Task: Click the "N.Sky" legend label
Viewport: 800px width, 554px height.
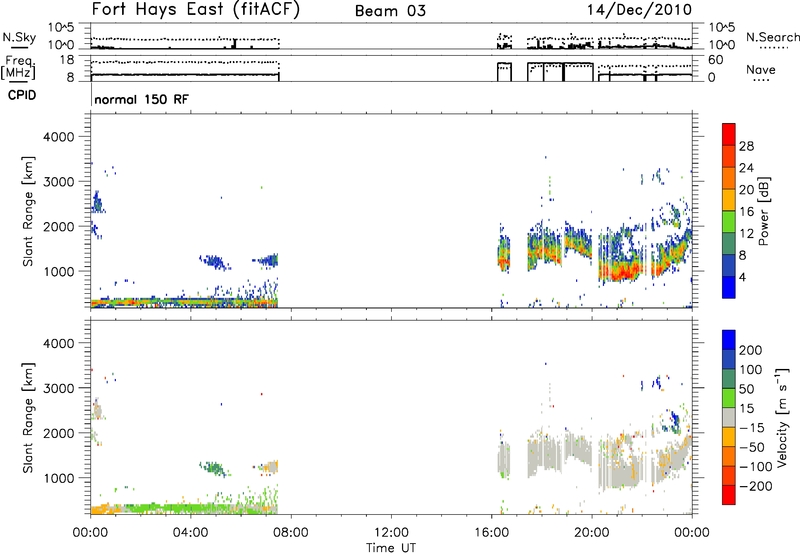Action: [x=19, y=37]
